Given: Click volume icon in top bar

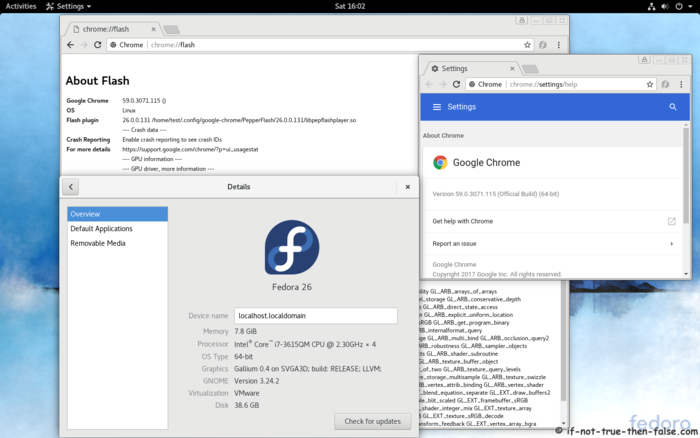Looking at the screenshot, I should pos(665,6).
